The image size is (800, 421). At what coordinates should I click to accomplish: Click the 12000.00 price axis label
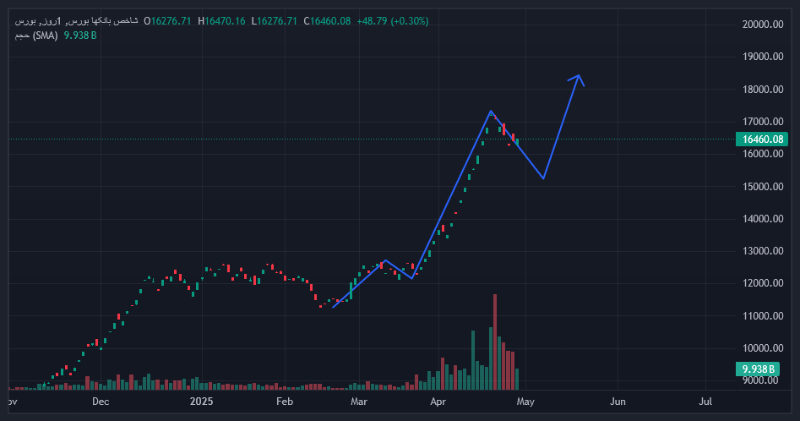[x=763, y=283]
